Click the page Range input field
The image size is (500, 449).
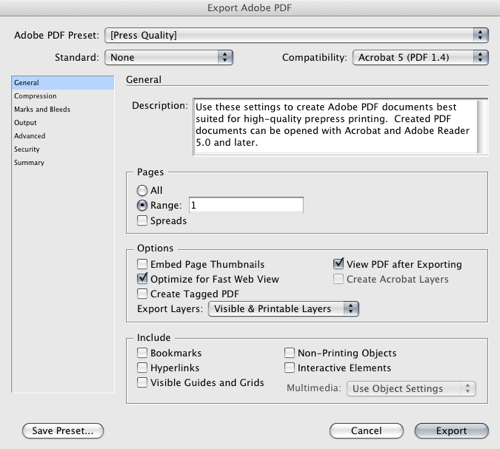click(246, 205)
